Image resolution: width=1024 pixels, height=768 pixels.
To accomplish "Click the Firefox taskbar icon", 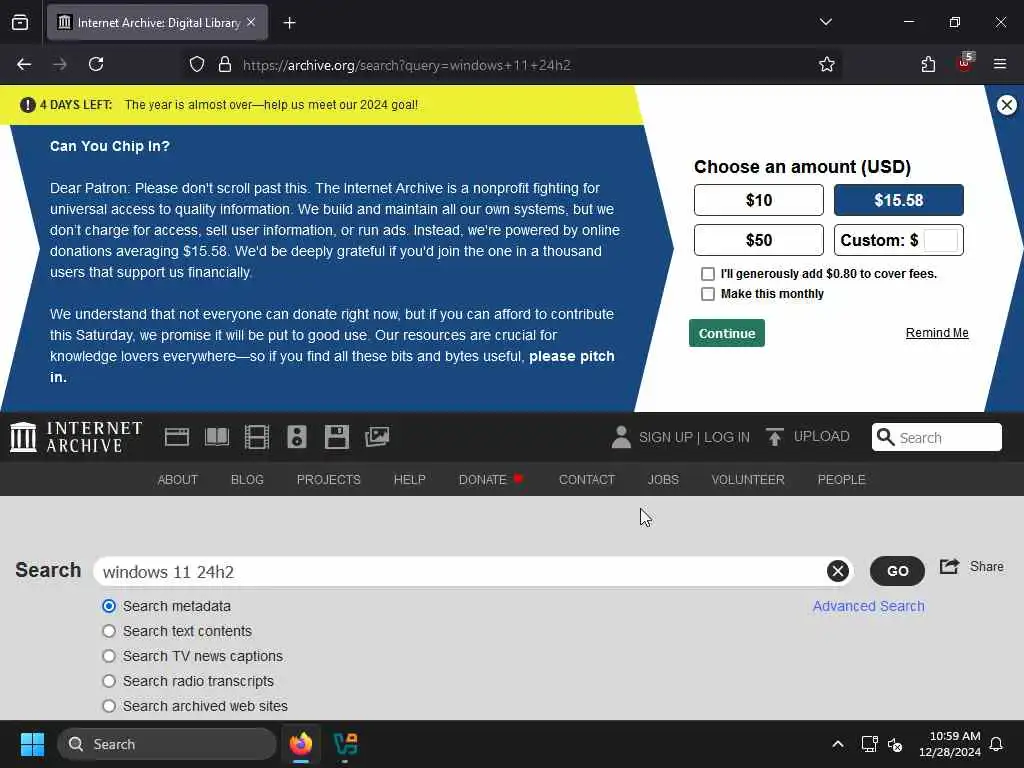I will point(301,744).
